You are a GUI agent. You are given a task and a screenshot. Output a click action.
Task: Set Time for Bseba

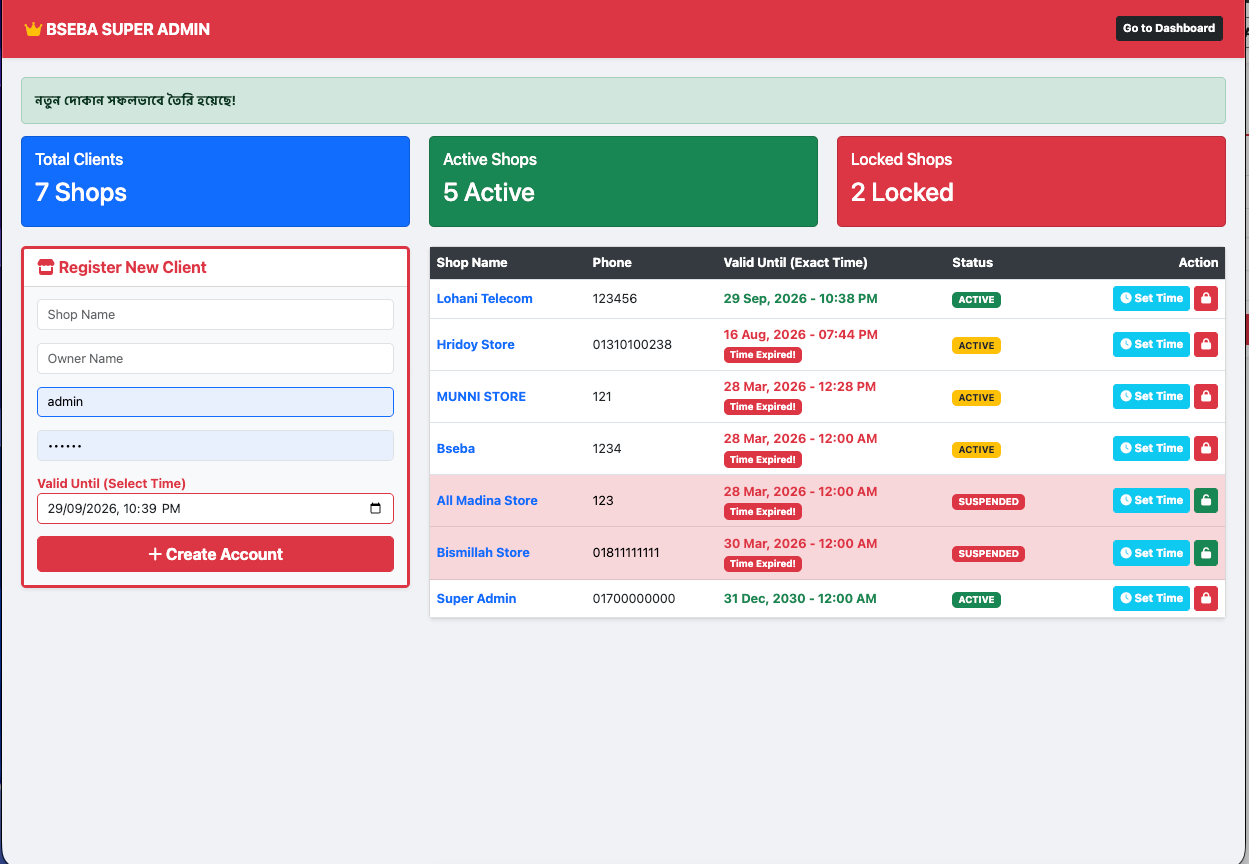[x=1151, y=448]
